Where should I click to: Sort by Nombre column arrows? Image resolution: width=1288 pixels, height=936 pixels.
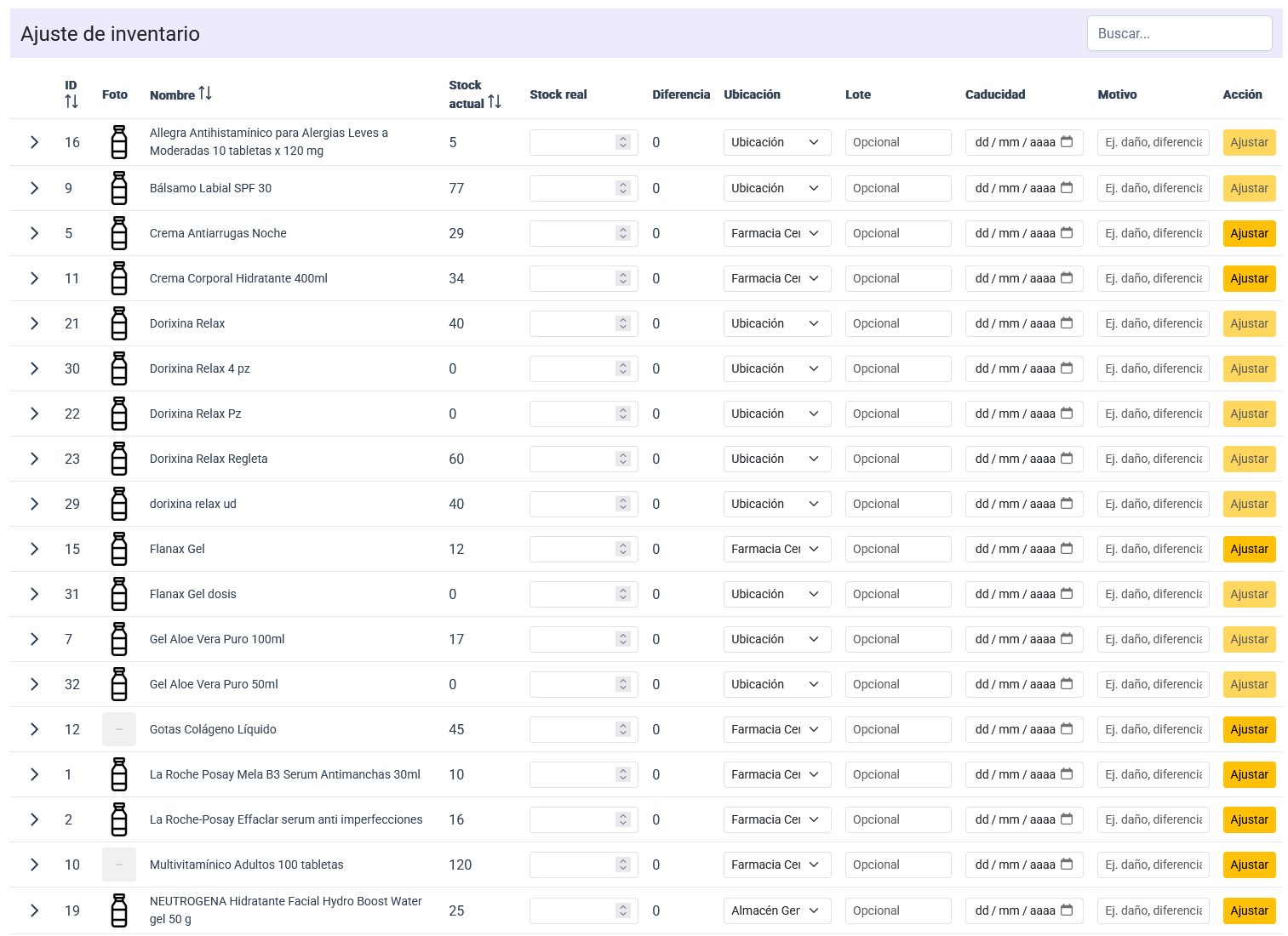[x=205, y=94]
